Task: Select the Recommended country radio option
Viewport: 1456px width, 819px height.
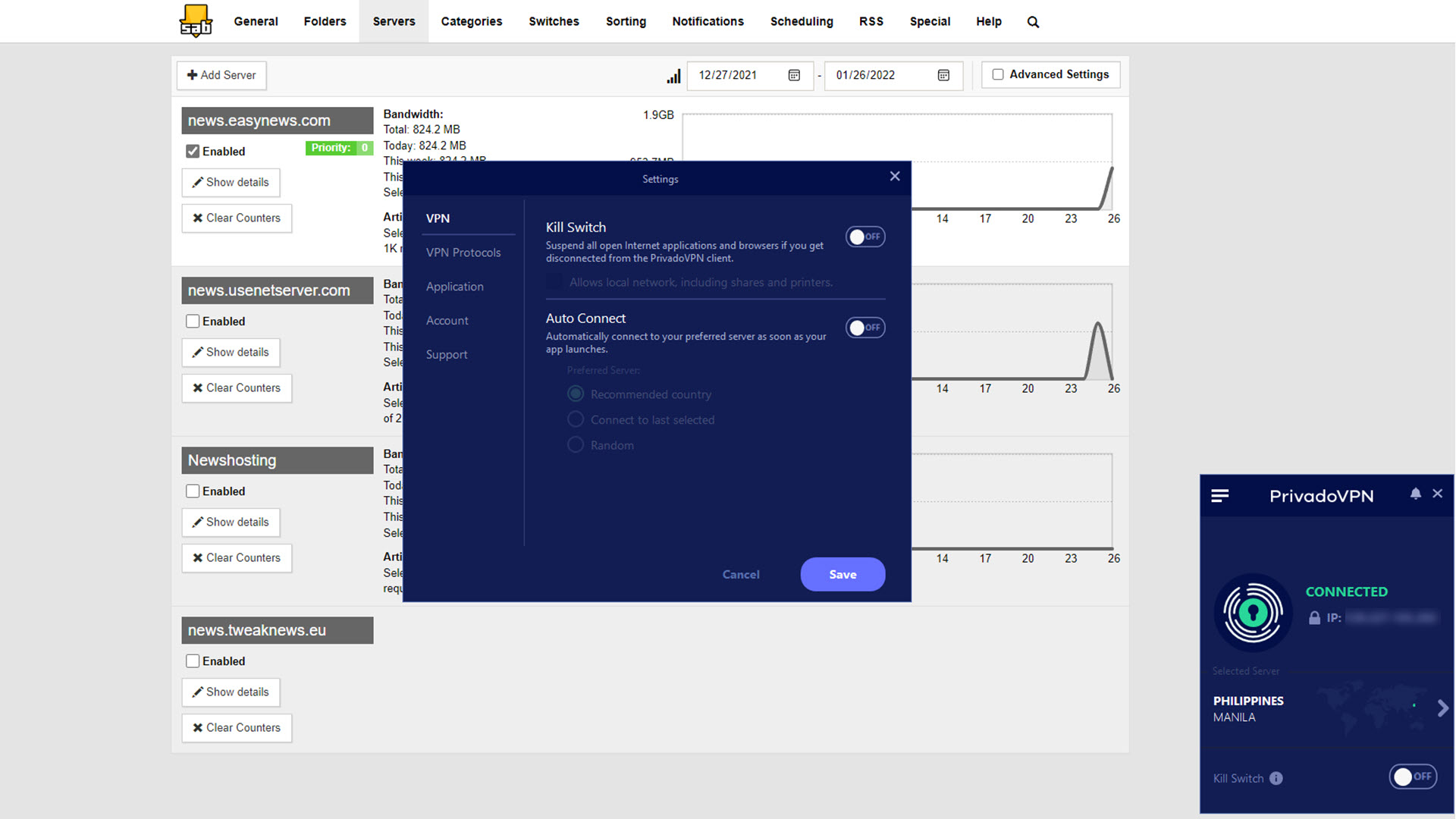Action: (576, 394)
